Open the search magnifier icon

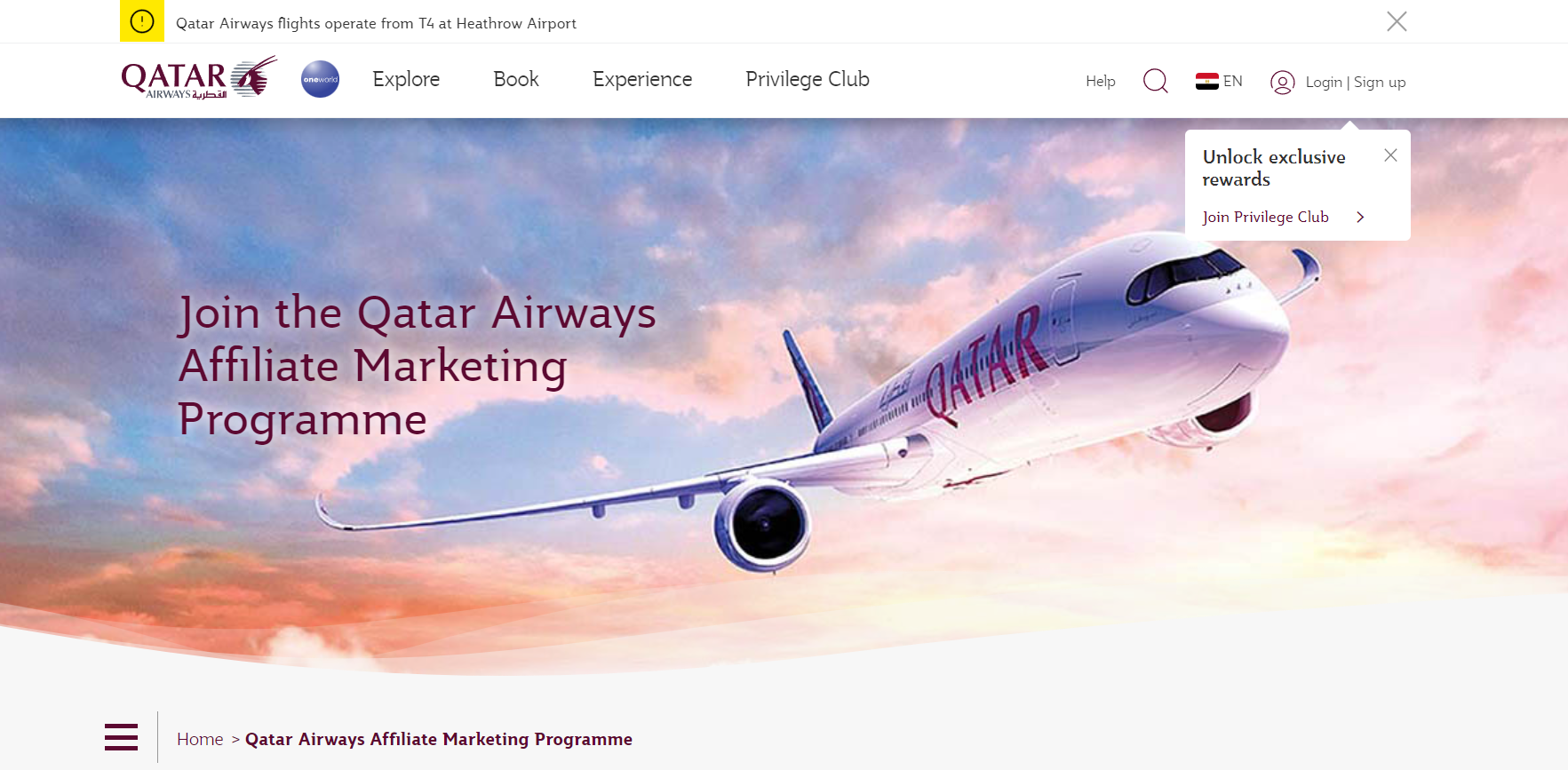1156,81
